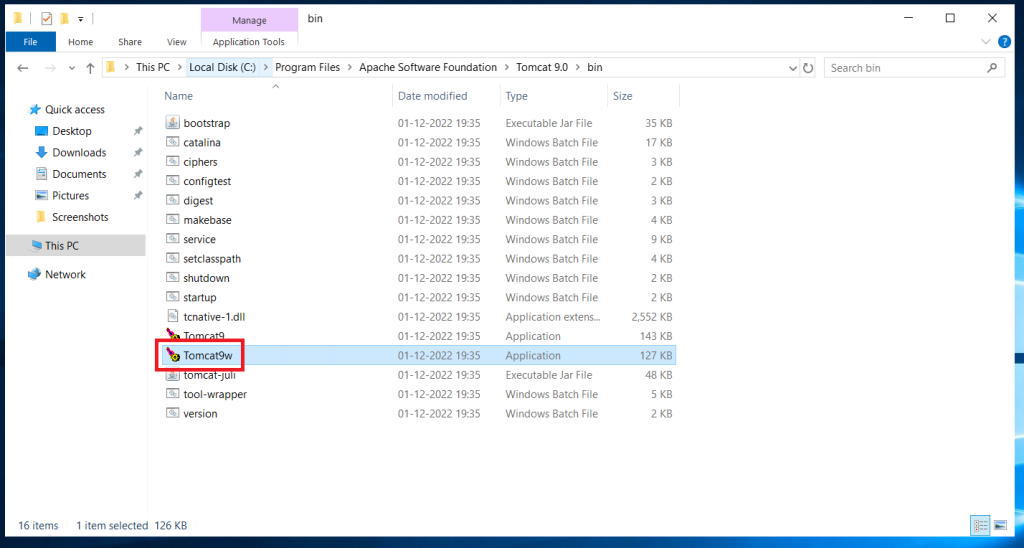Image resolution: width=1024 pixels, height=548 pixels.
Task: Click the makebase batch file icon
Action: 172,219
